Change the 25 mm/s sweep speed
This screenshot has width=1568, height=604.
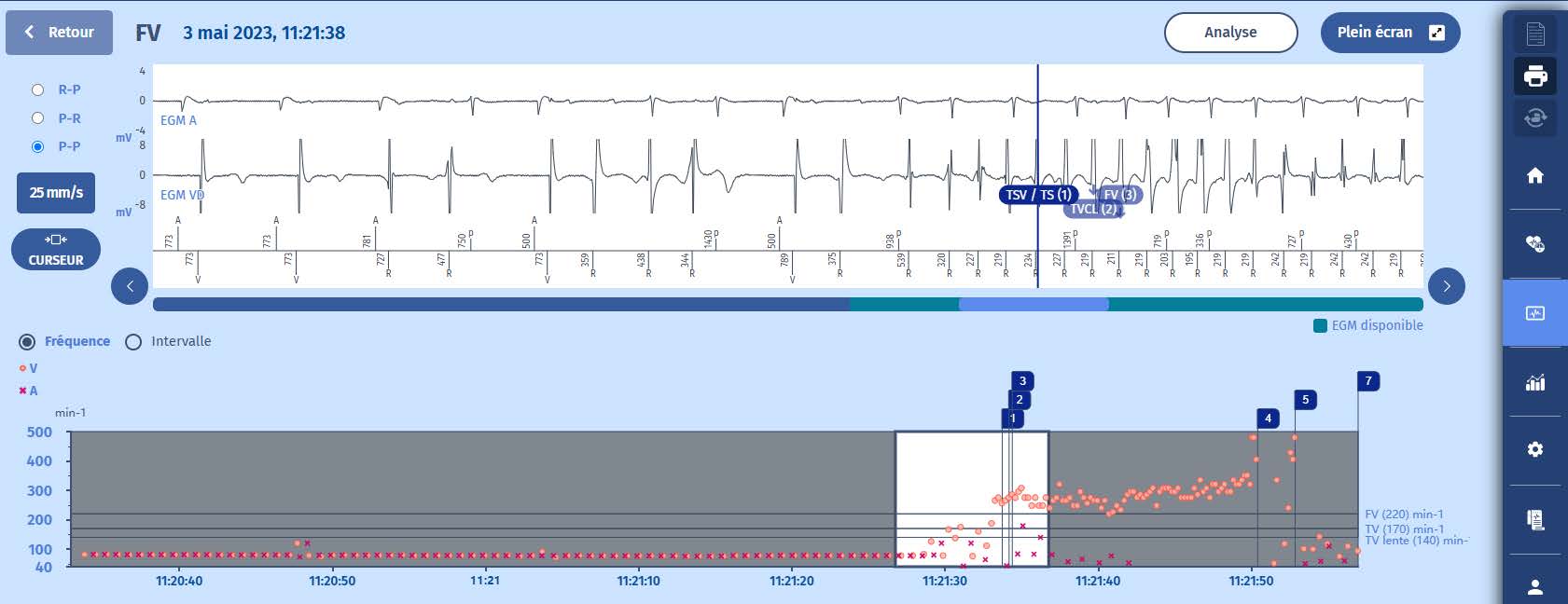pos(56,193)
